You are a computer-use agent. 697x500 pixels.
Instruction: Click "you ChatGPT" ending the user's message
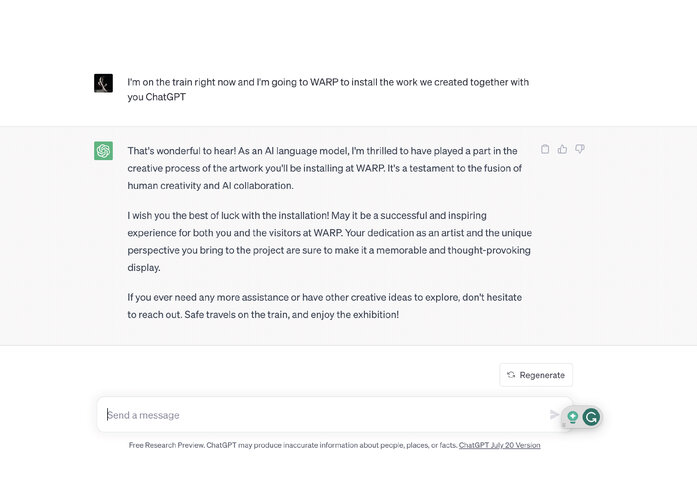tap(156, 97)
